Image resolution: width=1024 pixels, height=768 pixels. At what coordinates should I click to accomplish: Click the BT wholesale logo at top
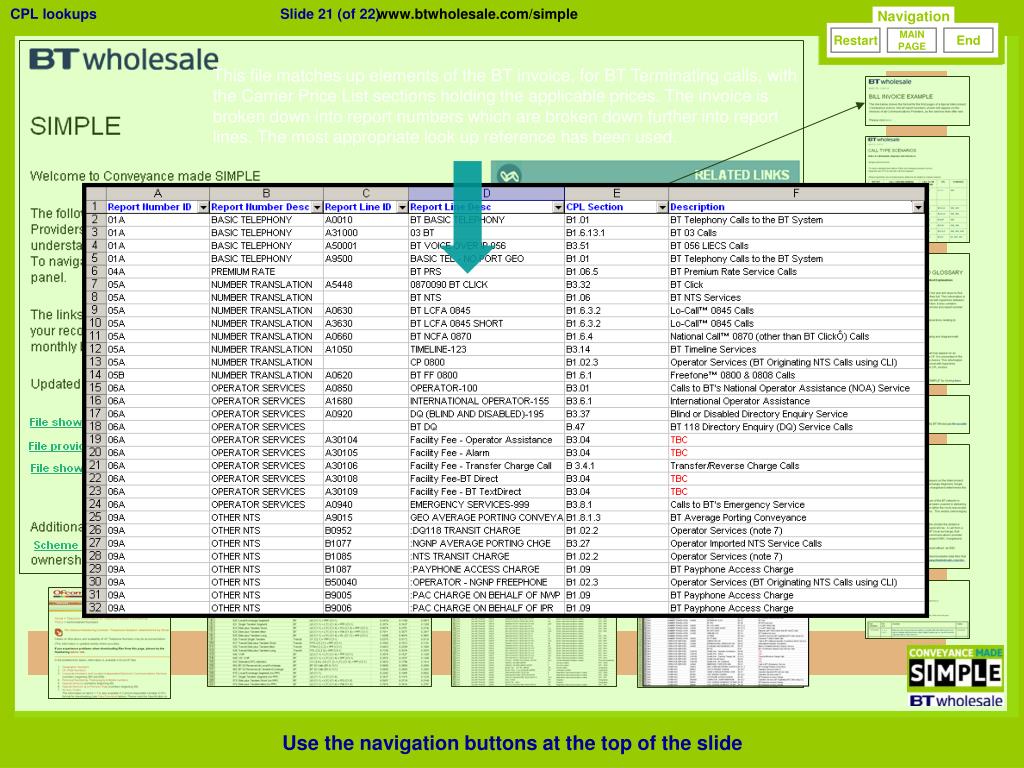point(123,59)
